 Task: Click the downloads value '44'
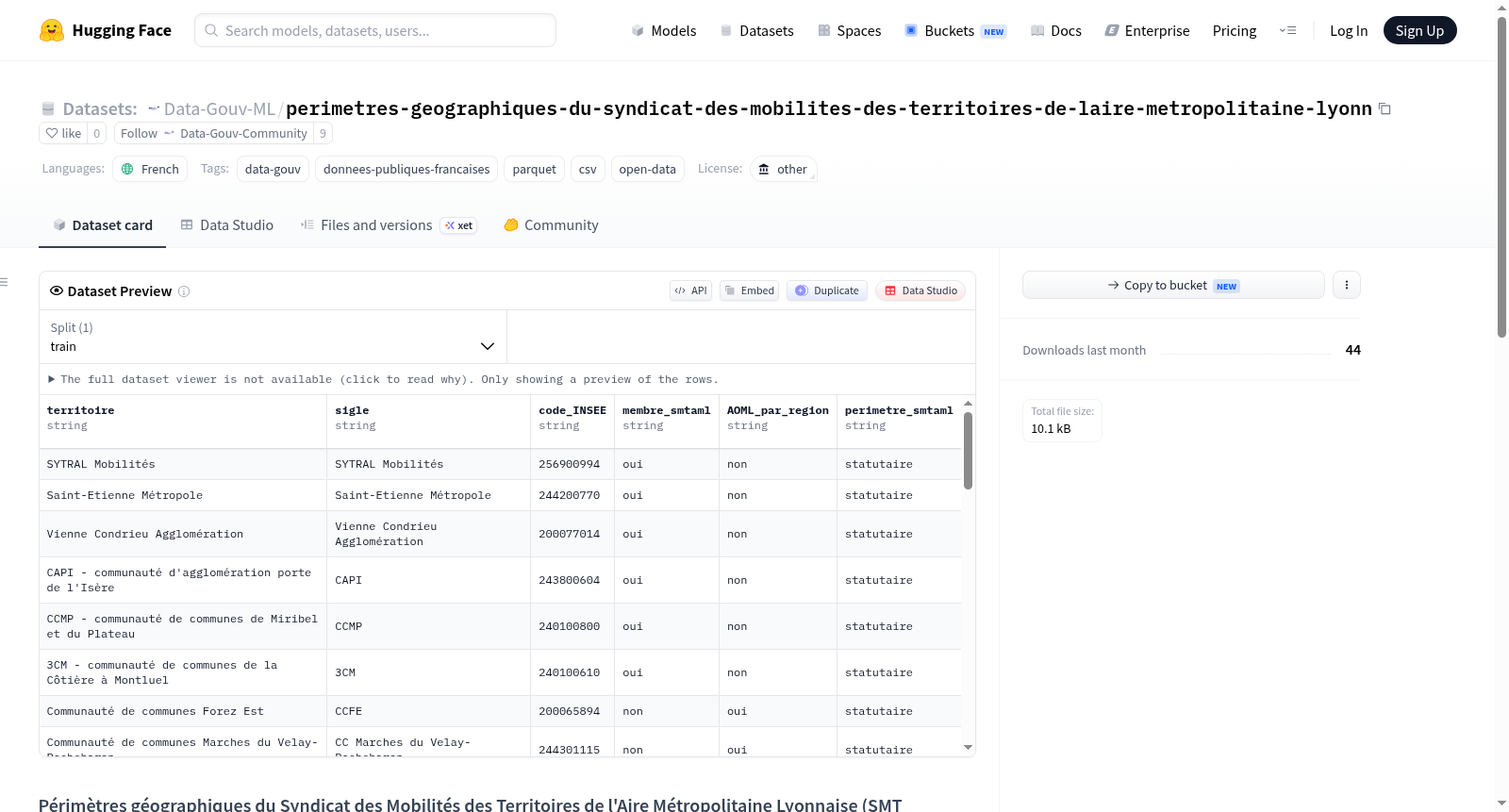click(x=1352, y=350)
